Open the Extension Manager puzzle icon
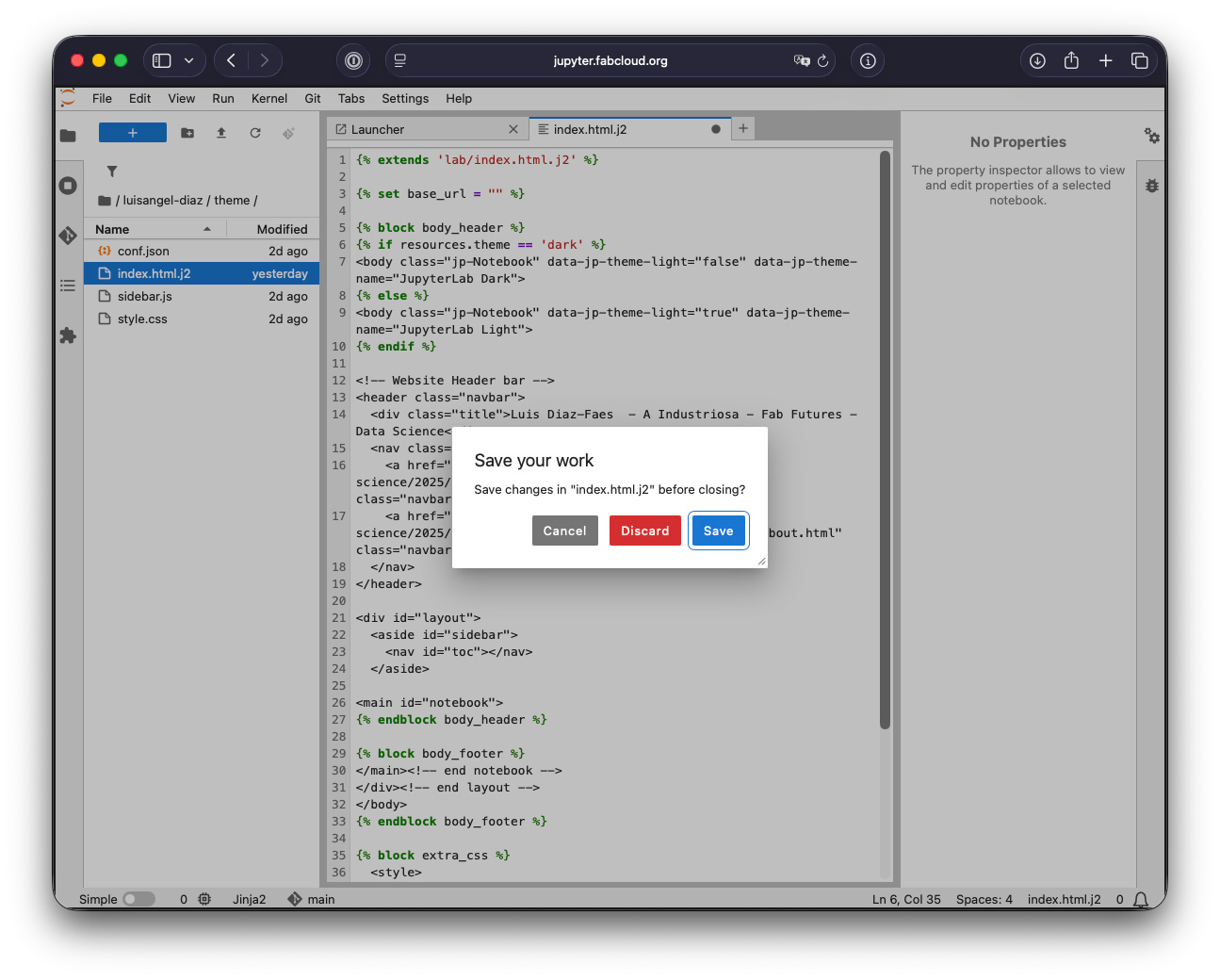The image size is (1220, 980). 68,335
